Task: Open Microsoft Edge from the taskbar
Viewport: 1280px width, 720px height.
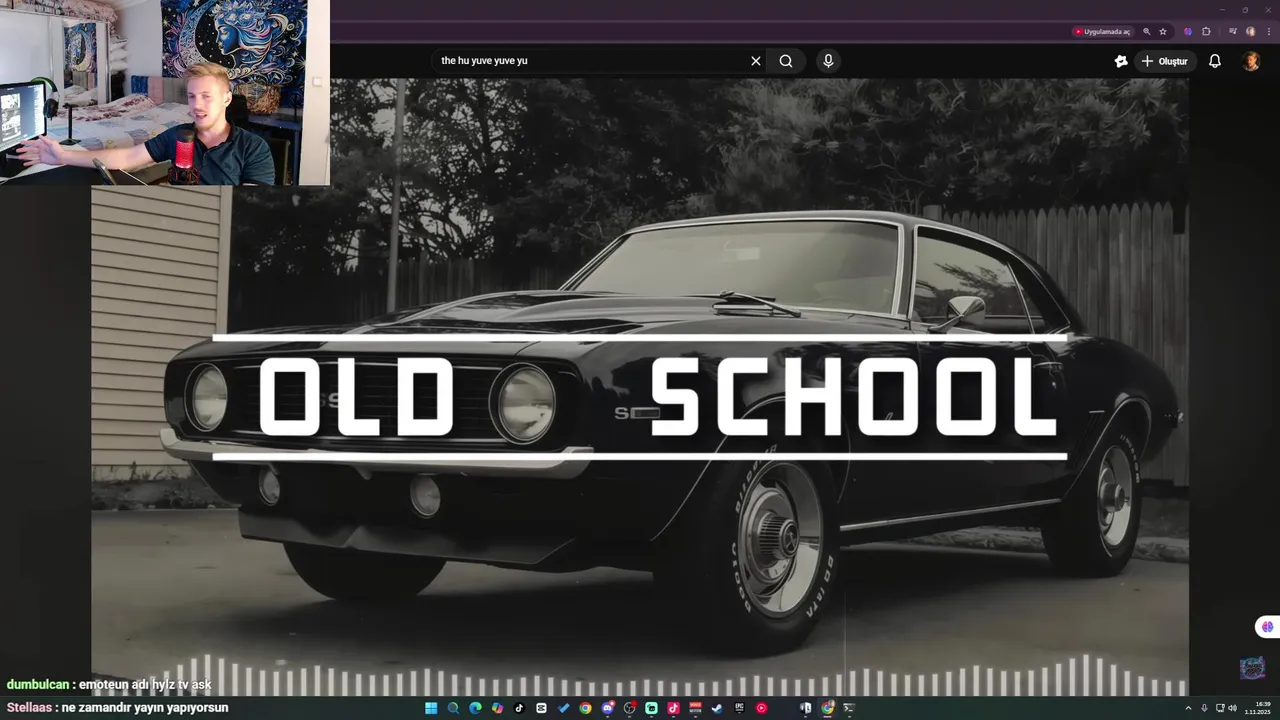Action: click(x=475, y=708)
